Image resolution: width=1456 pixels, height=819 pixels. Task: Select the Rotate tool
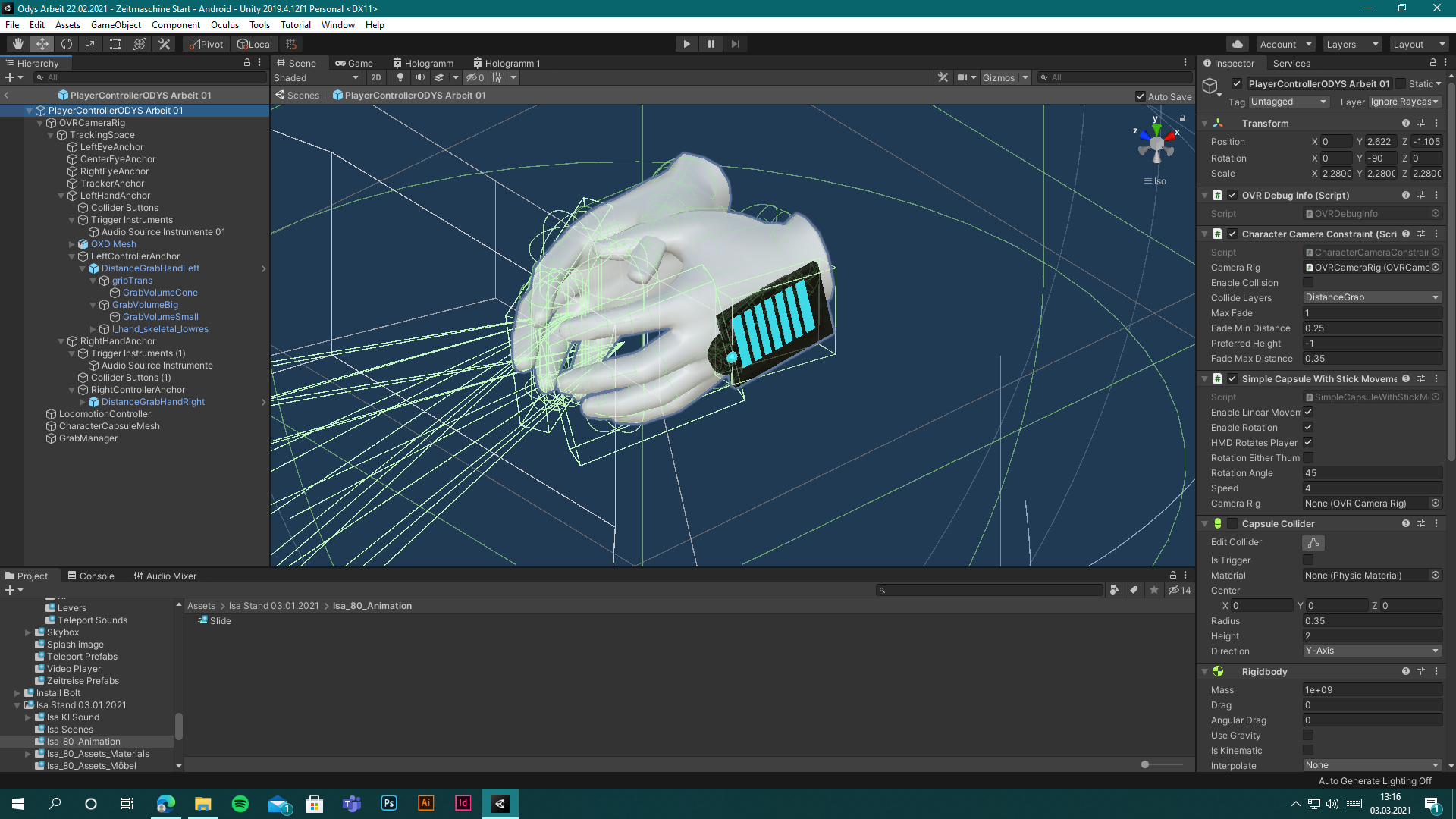[67, 44]
